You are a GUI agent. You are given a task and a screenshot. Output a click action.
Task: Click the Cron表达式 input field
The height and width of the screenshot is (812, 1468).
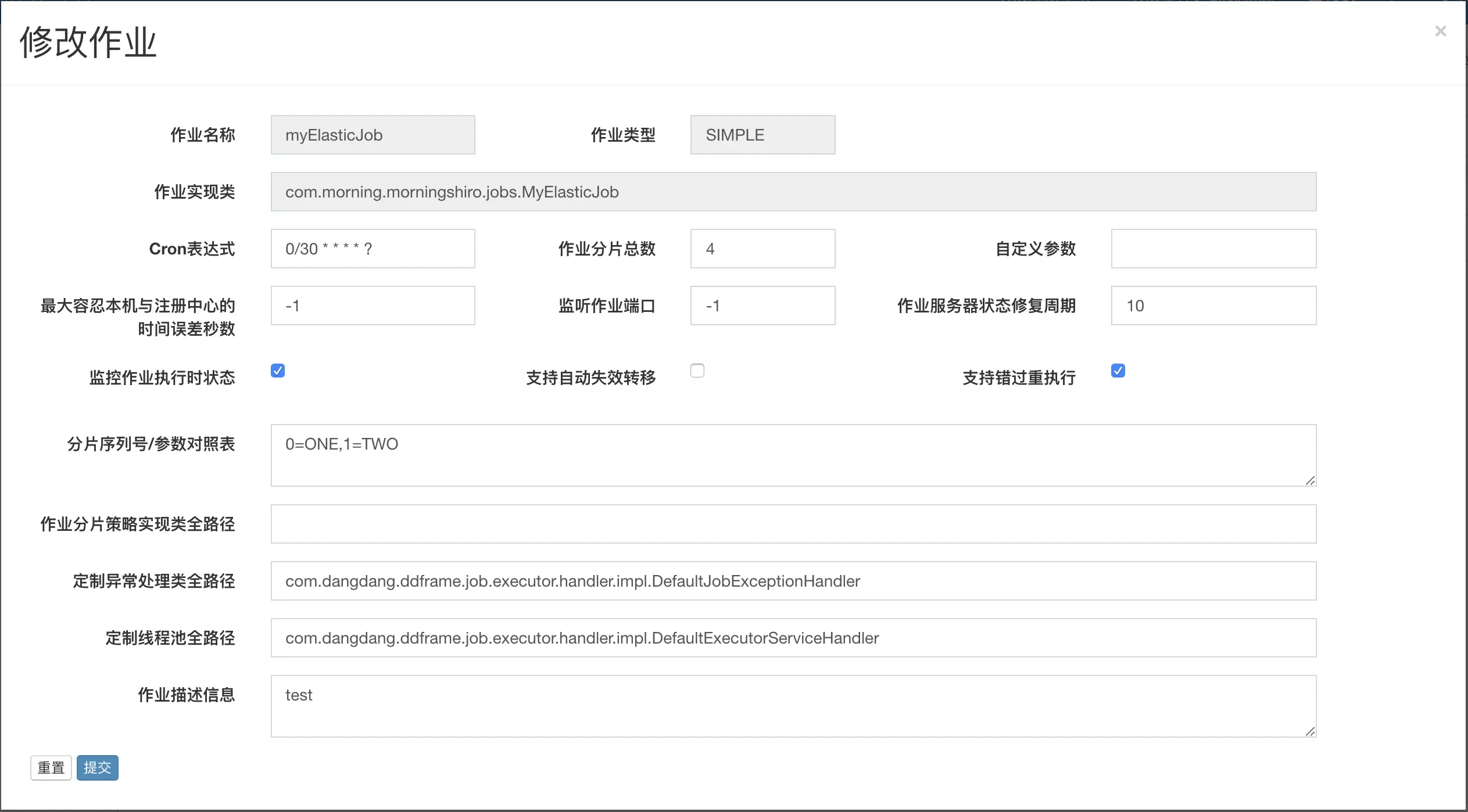pyautogui.click(x=373, y=249)
